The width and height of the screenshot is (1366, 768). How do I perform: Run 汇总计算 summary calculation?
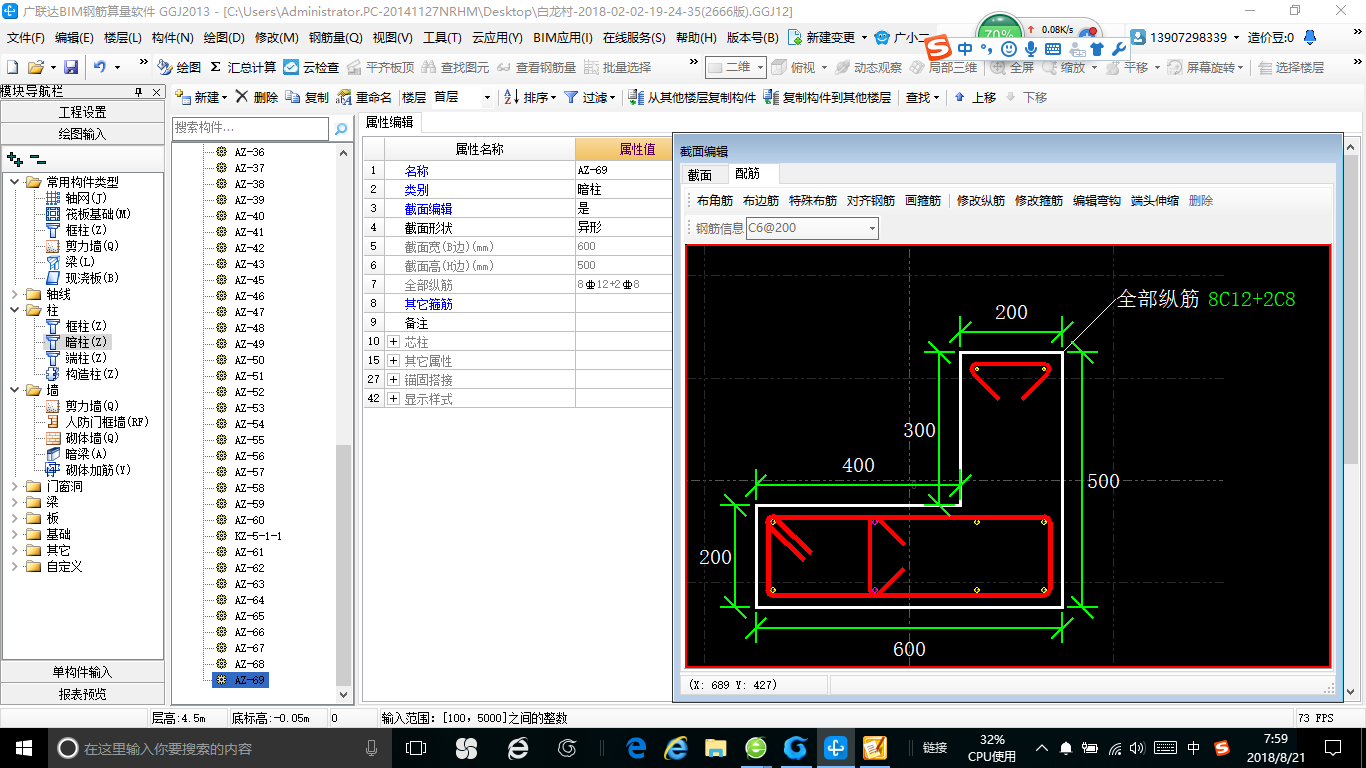pos(243,67)
